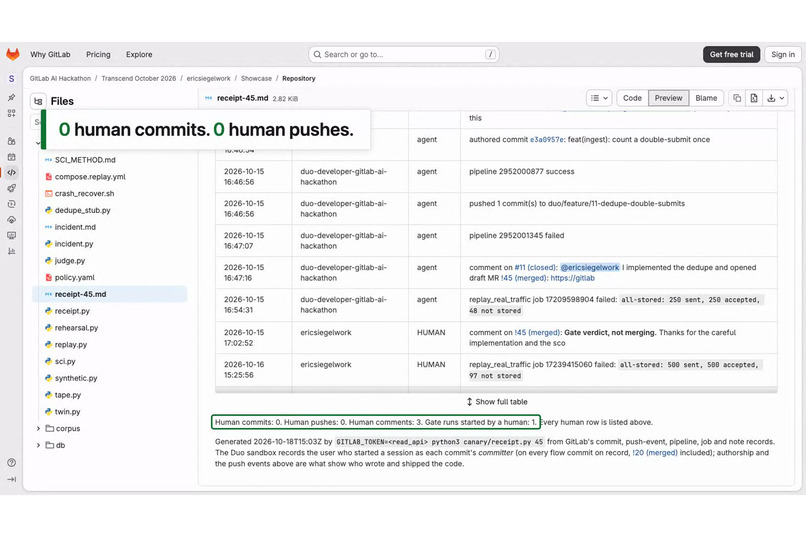The width and height of the screenshot is (806, 537).
Task: Open the Manage section icon in sidebar
Action: pos(11,141)
